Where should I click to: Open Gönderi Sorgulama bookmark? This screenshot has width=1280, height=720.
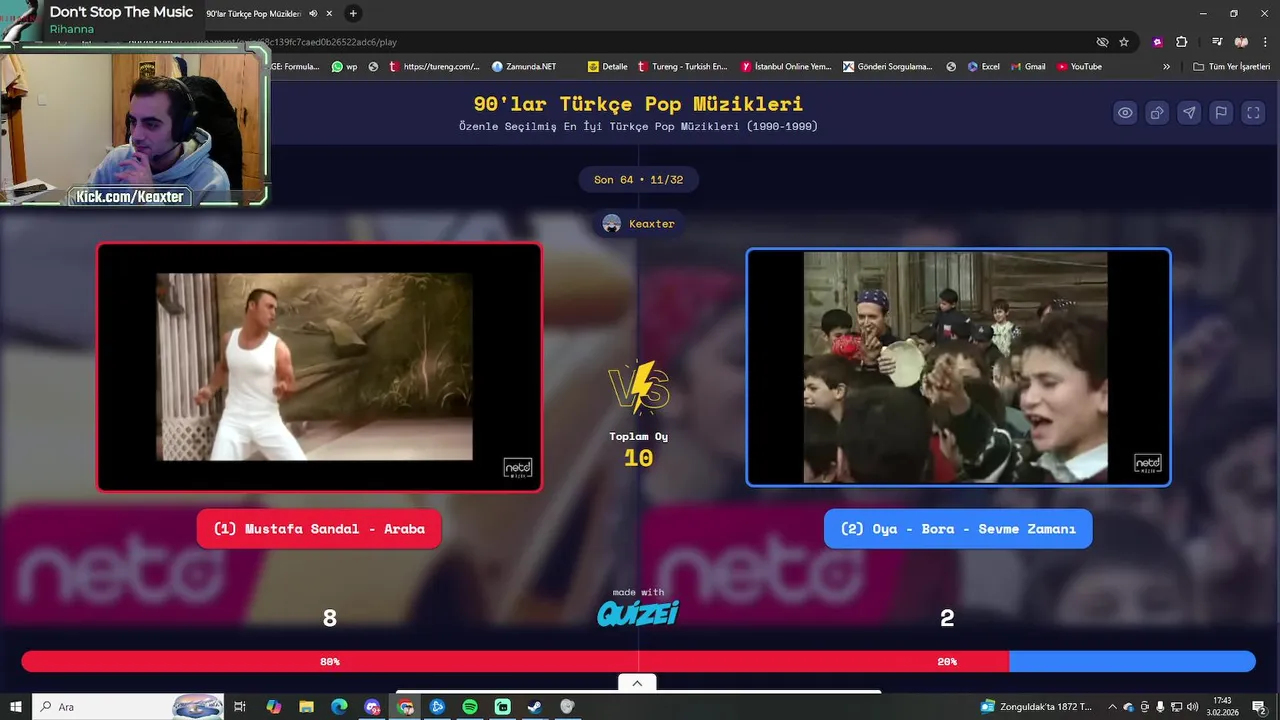[x=888, y=67]
